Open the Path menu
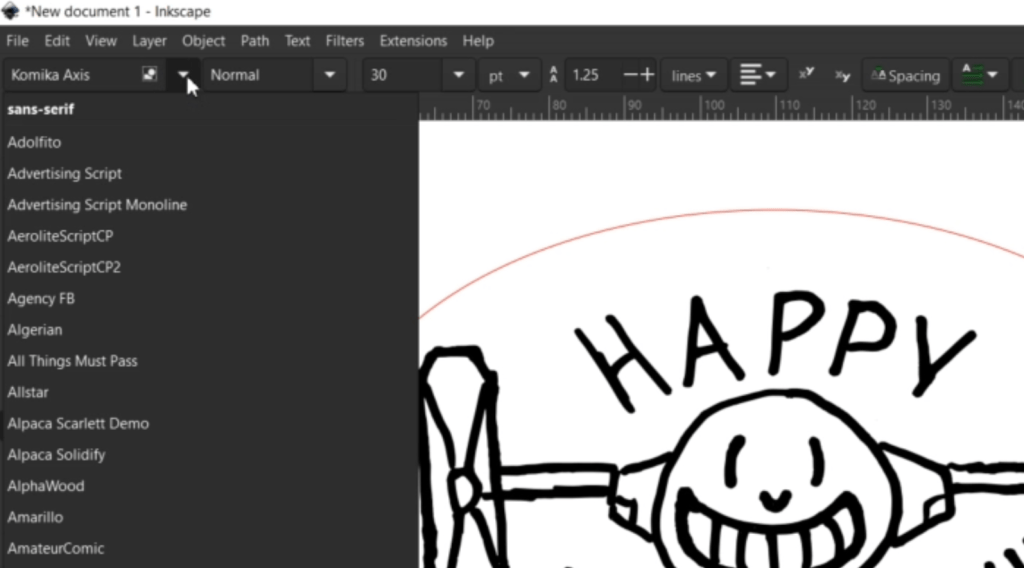The height and width of the screenshot is (568, 1024). [255, 41]
